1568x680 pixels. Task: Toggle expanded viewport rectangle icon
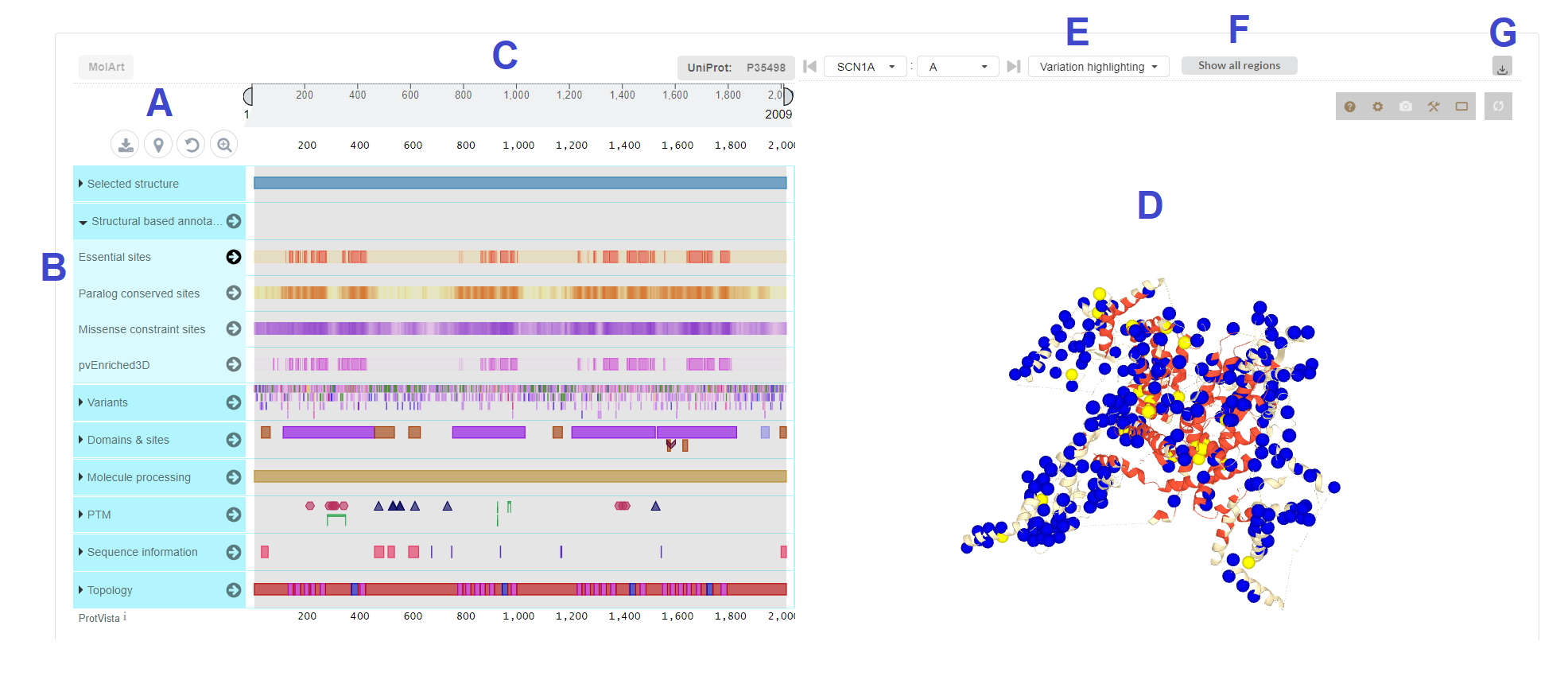pos(1461,107)
